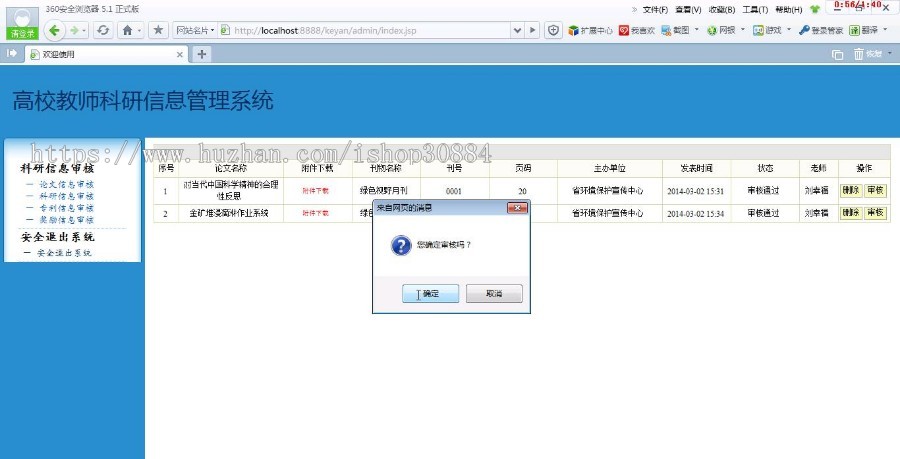
Task: Click the browser Forward arrow button
Action: (x=74, y=30)
